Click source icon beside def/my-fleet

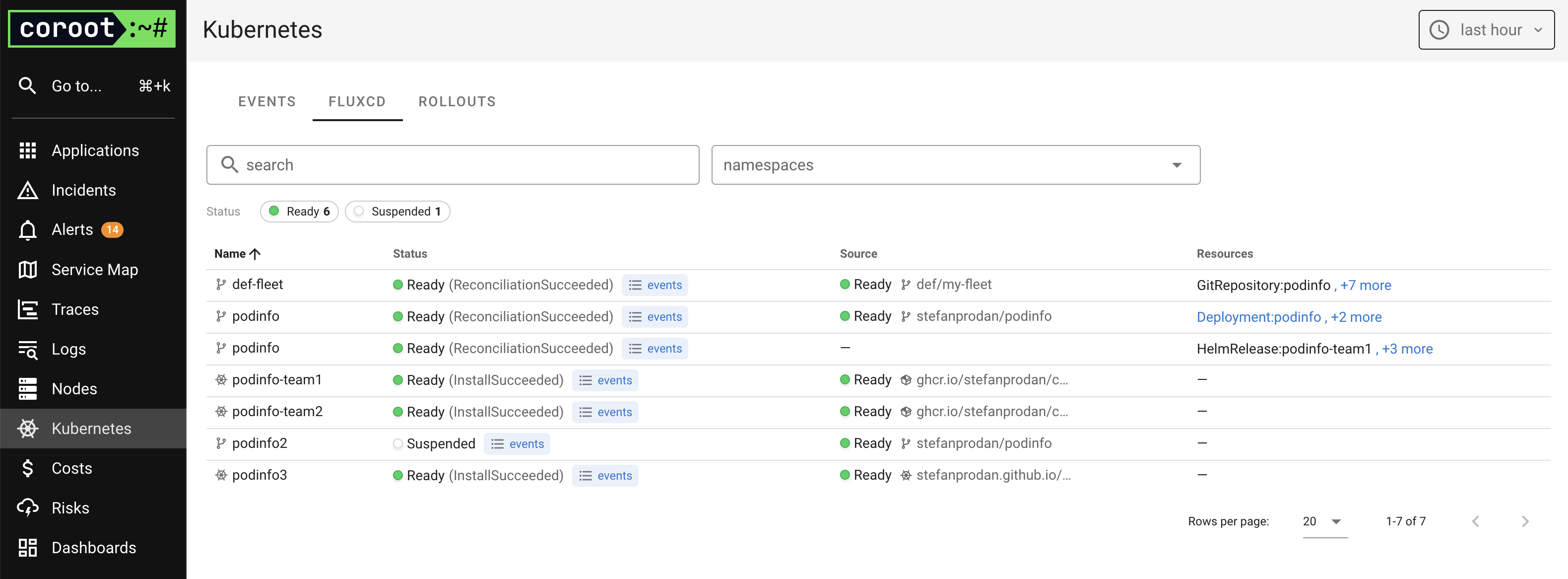[x=906, y=285]
